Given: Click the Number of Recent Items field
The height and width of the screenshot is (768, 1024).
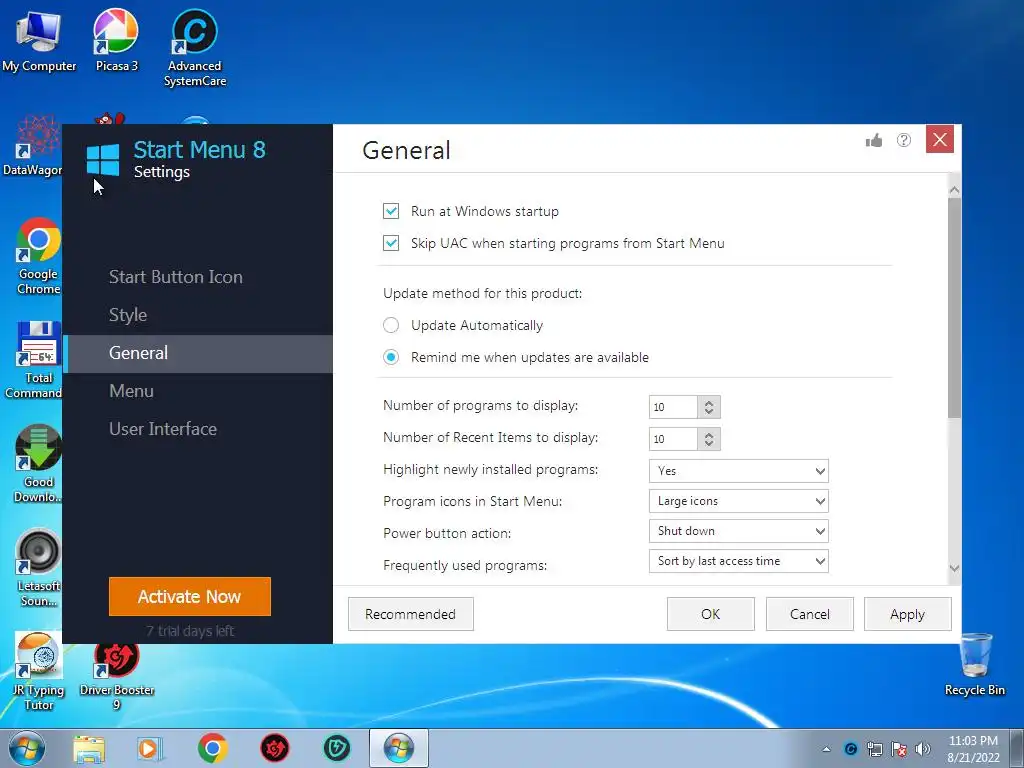Looking at the screenshot, I should 673,439.
